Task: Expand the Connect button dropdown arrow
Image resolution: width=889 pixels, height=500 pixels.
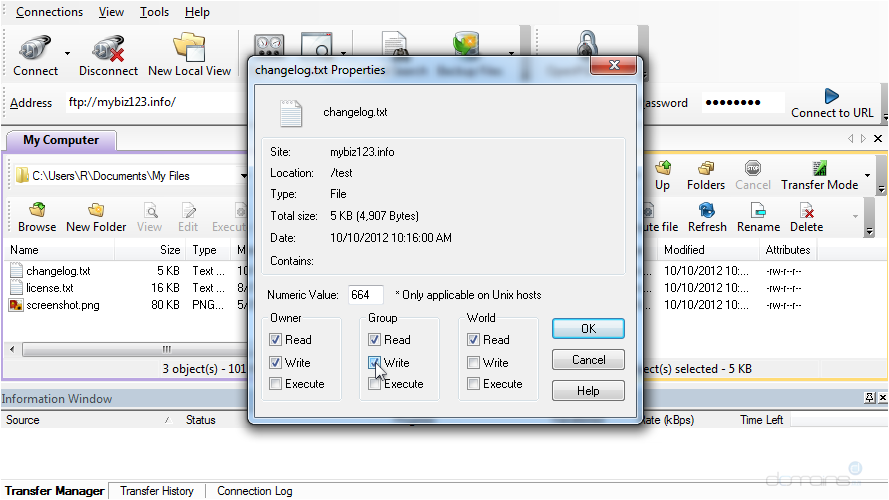Action: pyautogui.click(x=68, y=54)
